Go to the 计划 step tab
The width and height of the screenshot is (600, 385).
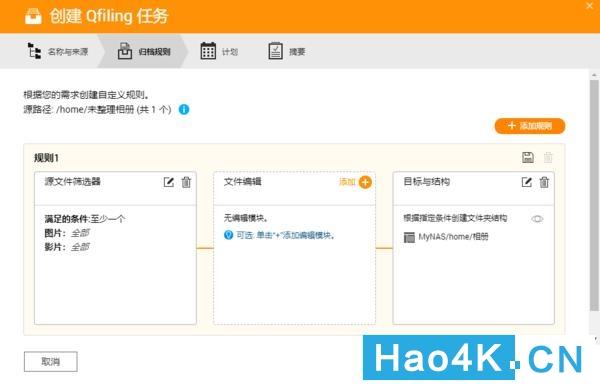pyautogui.click(x=219, y=51)
